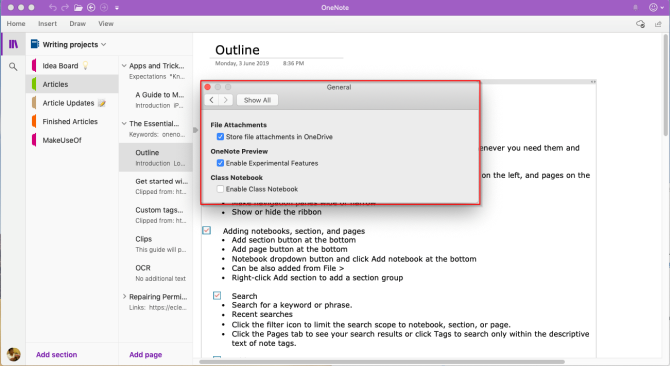Toggle the notebooks navigation icon

[14, 44]
